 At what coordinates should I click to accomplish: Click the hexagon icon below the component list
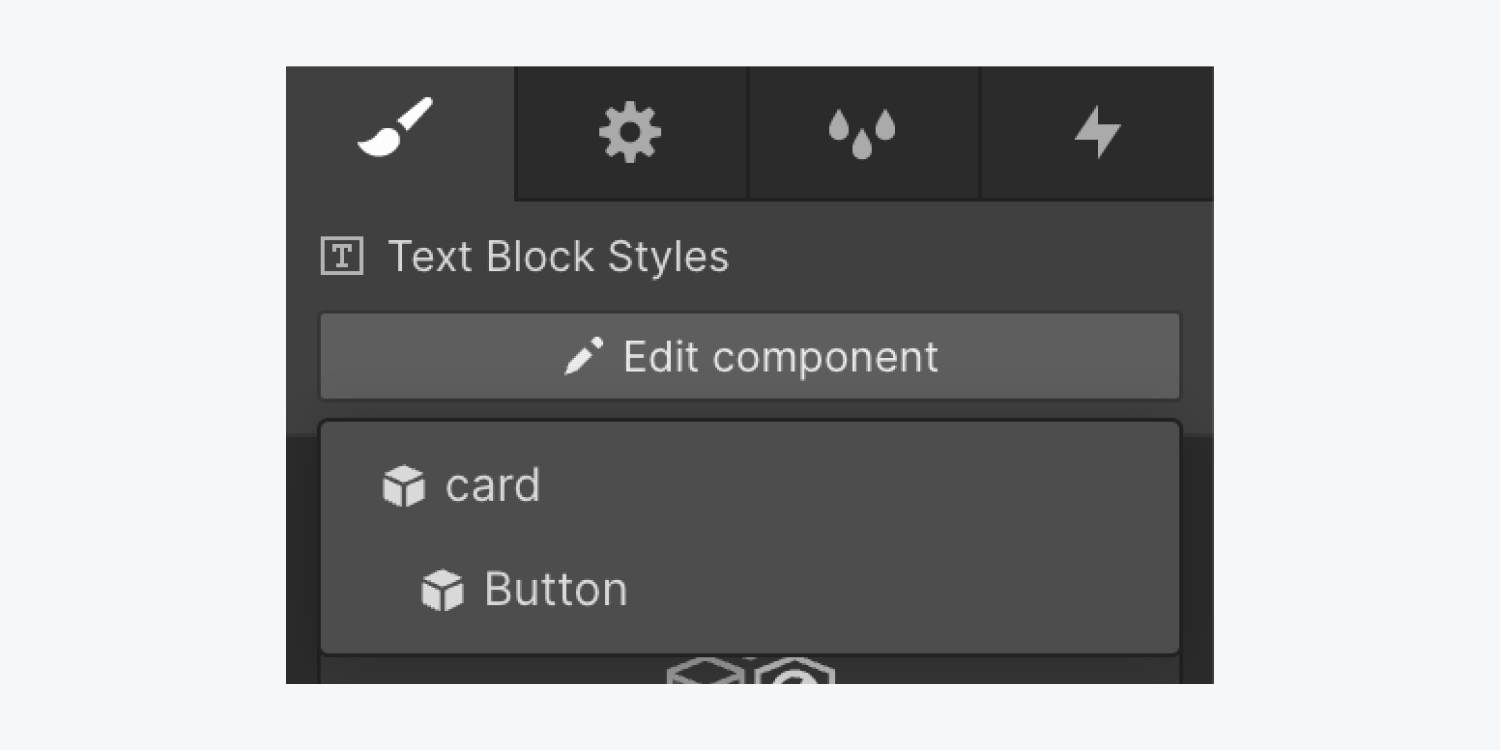795,672
